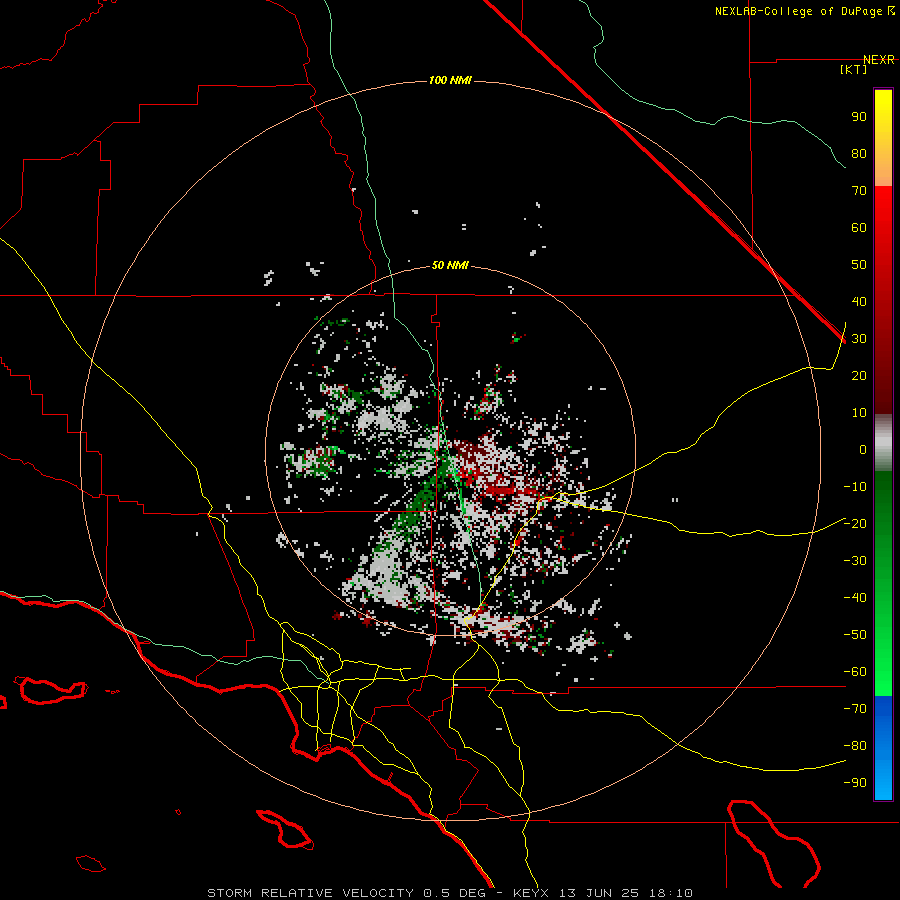Screen dimensions: 900x900
Task: Select the 70 value on velocity scale
Action: (859, 191)
